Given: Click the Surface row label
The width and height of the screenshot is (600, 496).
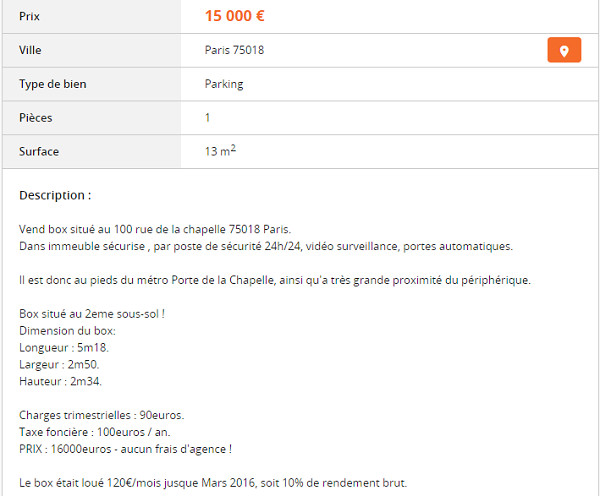Looking at the screenshot, I should tap(39, 152).
